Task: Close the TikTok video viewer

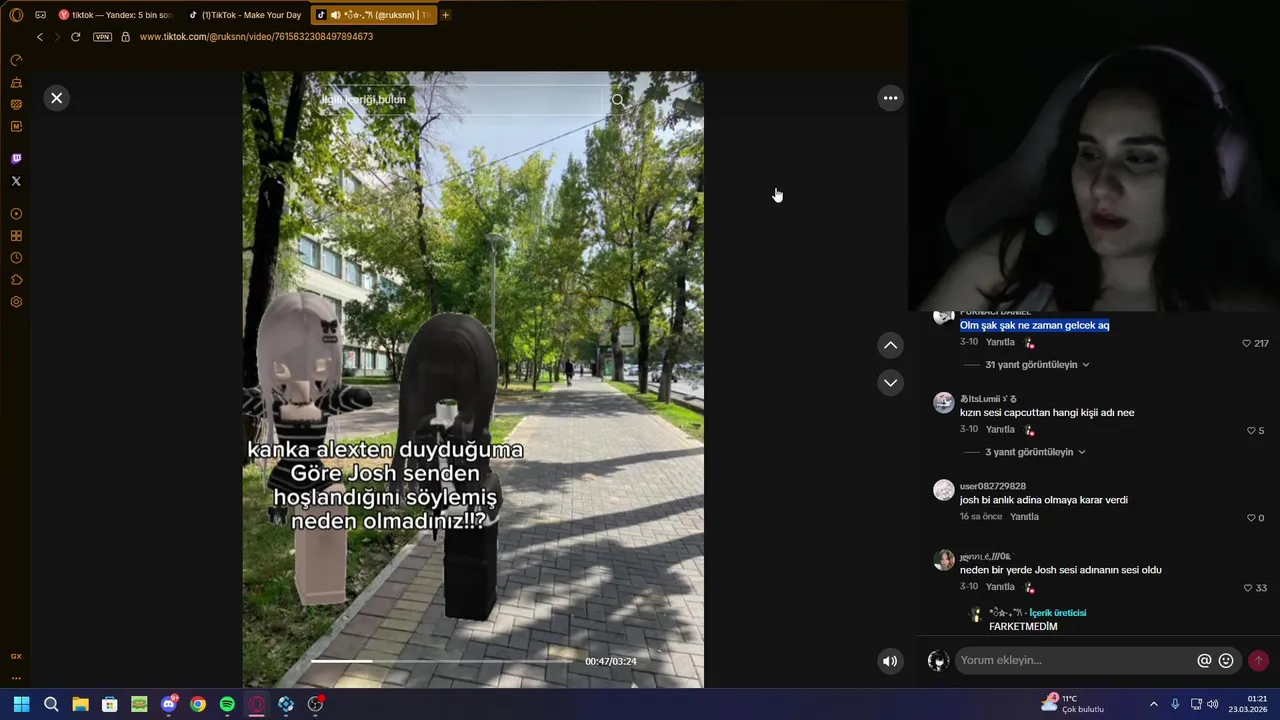Action: click(57, 98)
